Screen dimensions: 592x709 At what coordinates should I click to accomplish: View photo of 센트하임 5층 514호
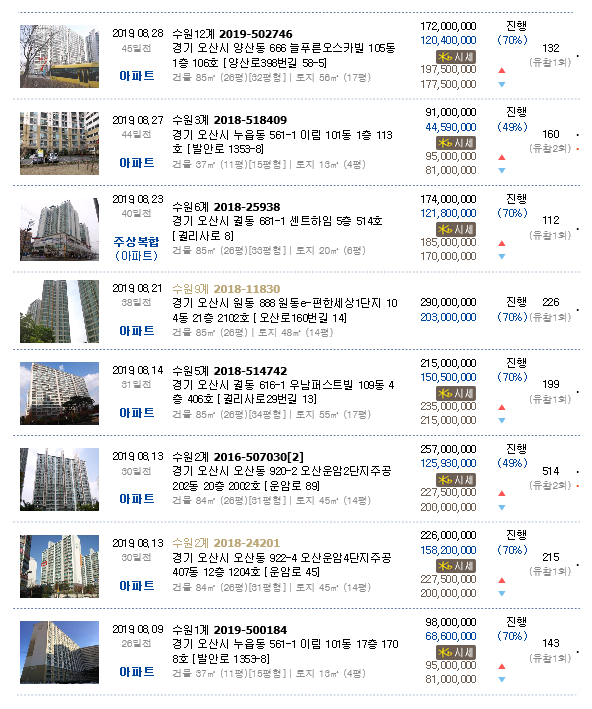point(59,229)
